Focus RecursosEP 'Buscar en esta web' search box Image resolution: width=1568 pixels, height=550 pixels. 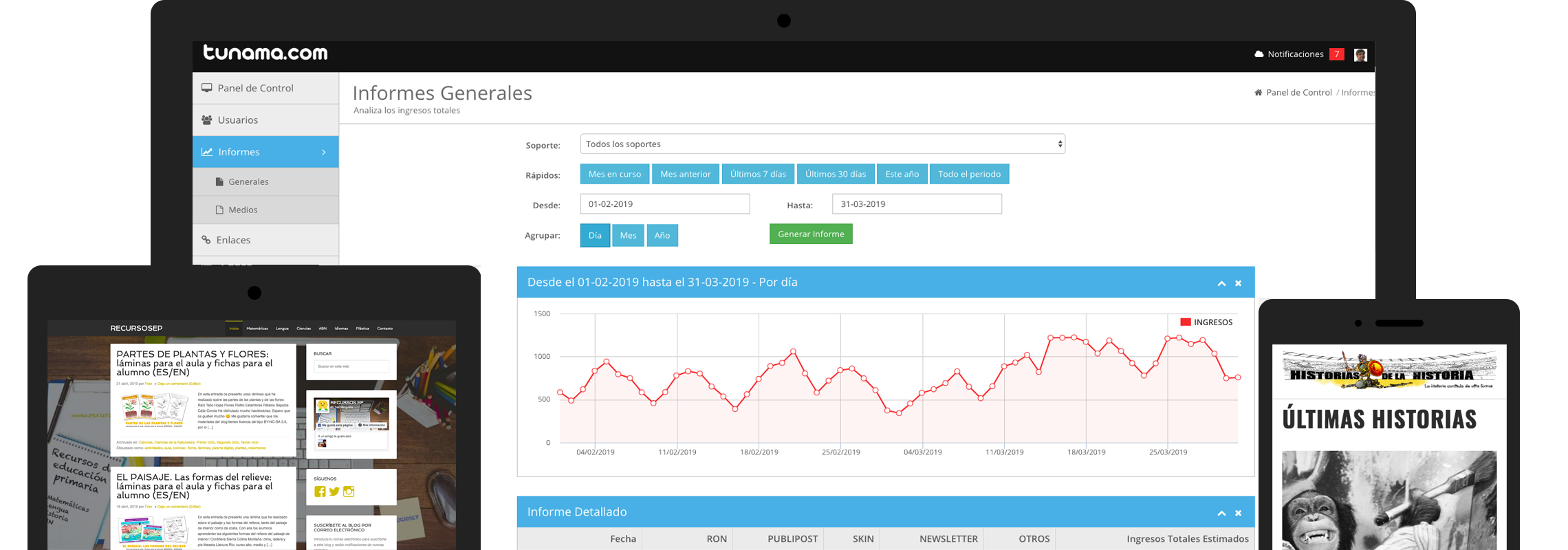click(351, 366)
